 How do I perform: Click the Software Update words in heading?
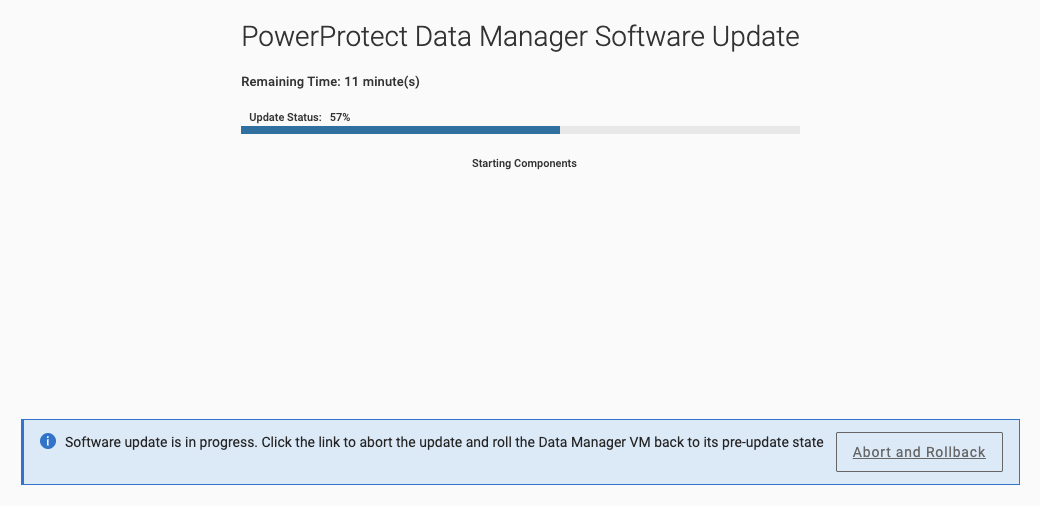pos(696,36)
